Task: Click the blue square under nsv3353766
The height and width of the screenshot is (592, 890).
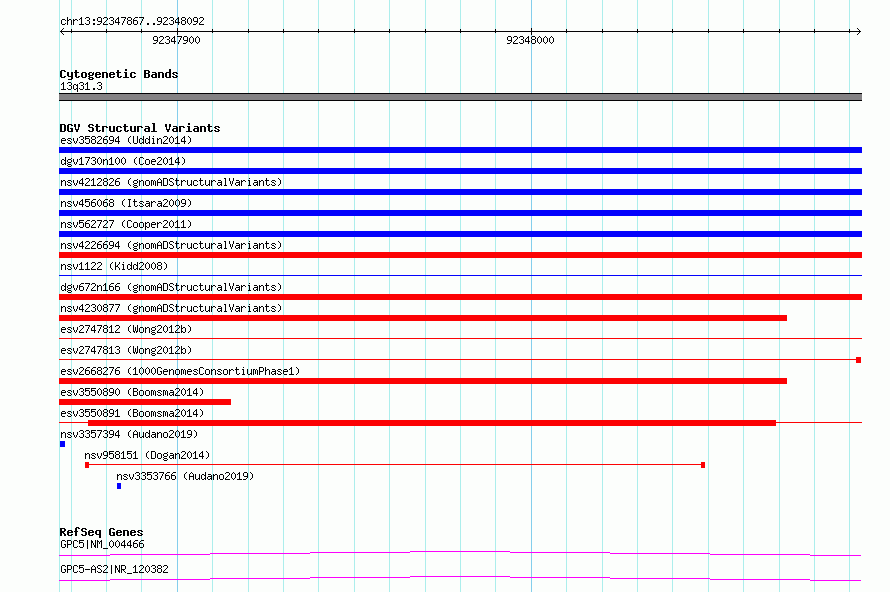Action: [x=119, y=486]
